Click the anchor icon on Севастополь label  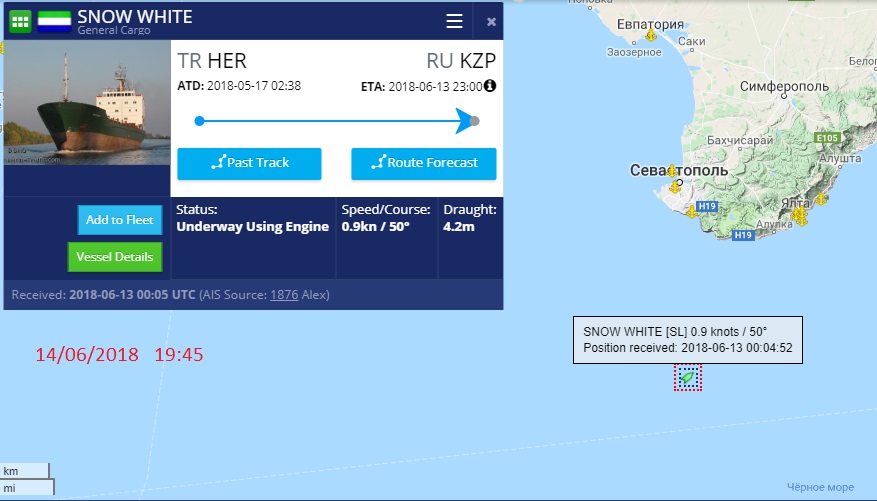pos(672,171)
